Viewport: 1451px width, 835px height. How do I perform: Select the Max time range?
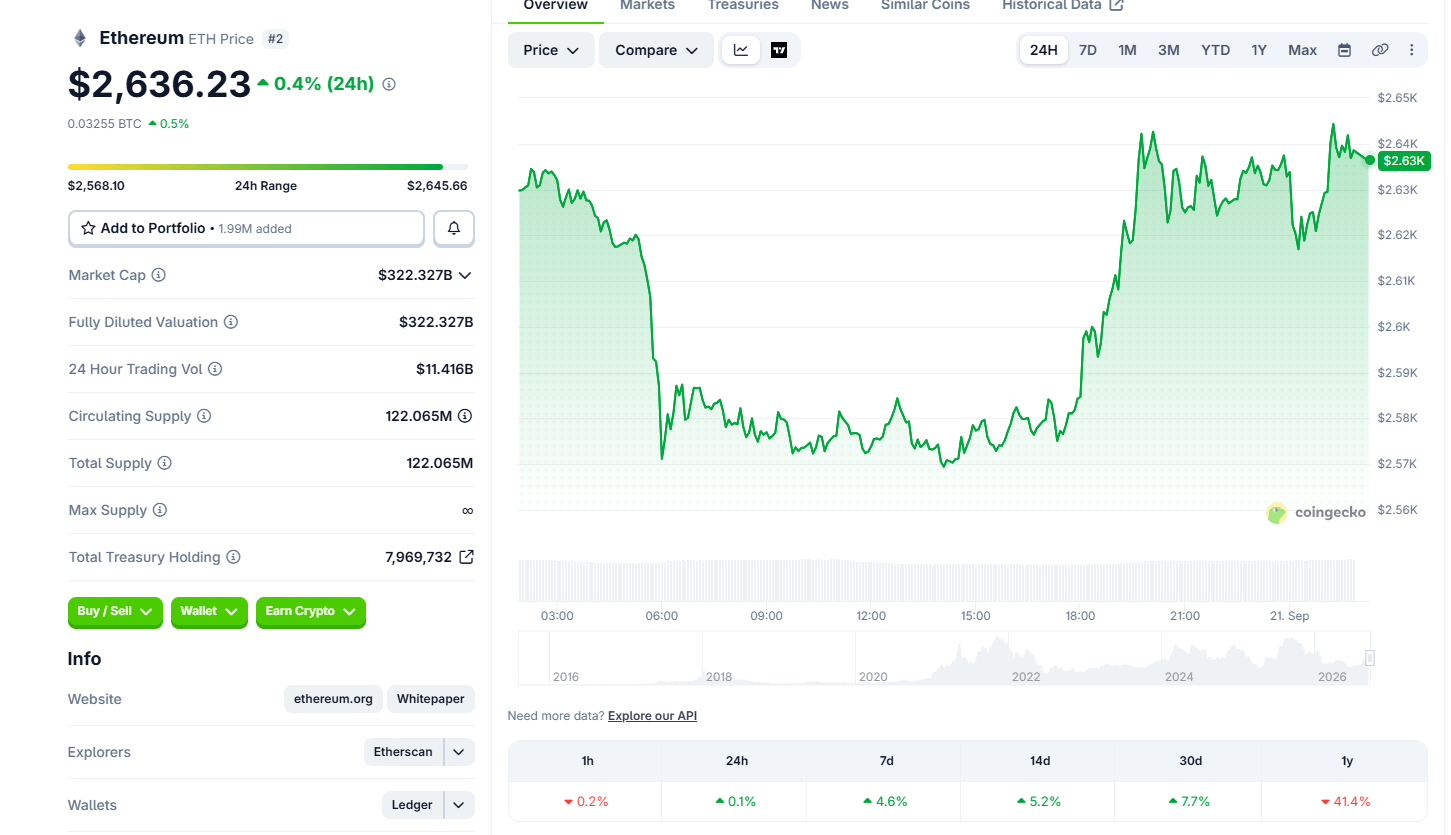(x=1303, y=50)
